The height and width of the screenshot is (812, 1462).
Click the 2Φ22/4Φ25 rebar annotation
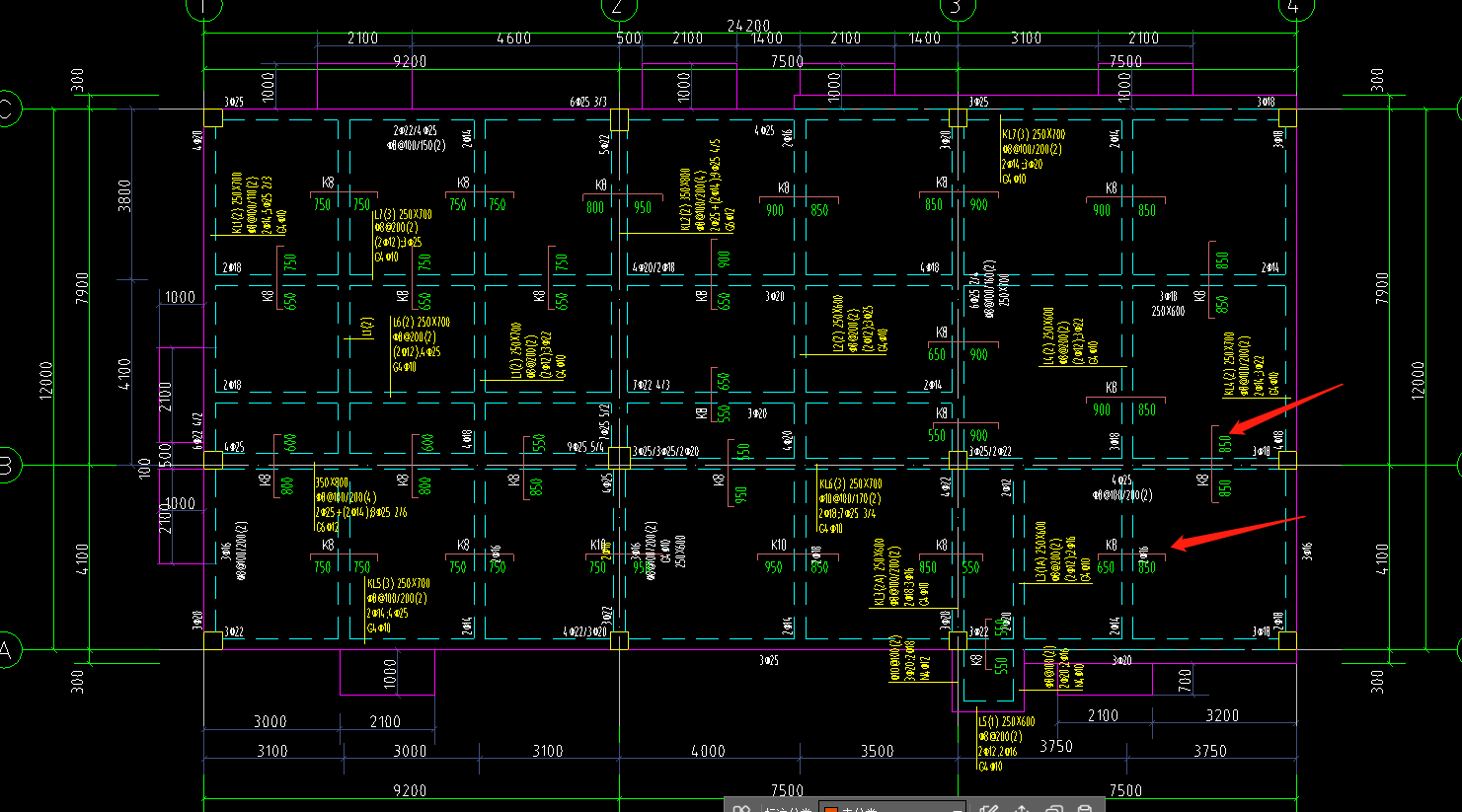(x=415, y=130)
